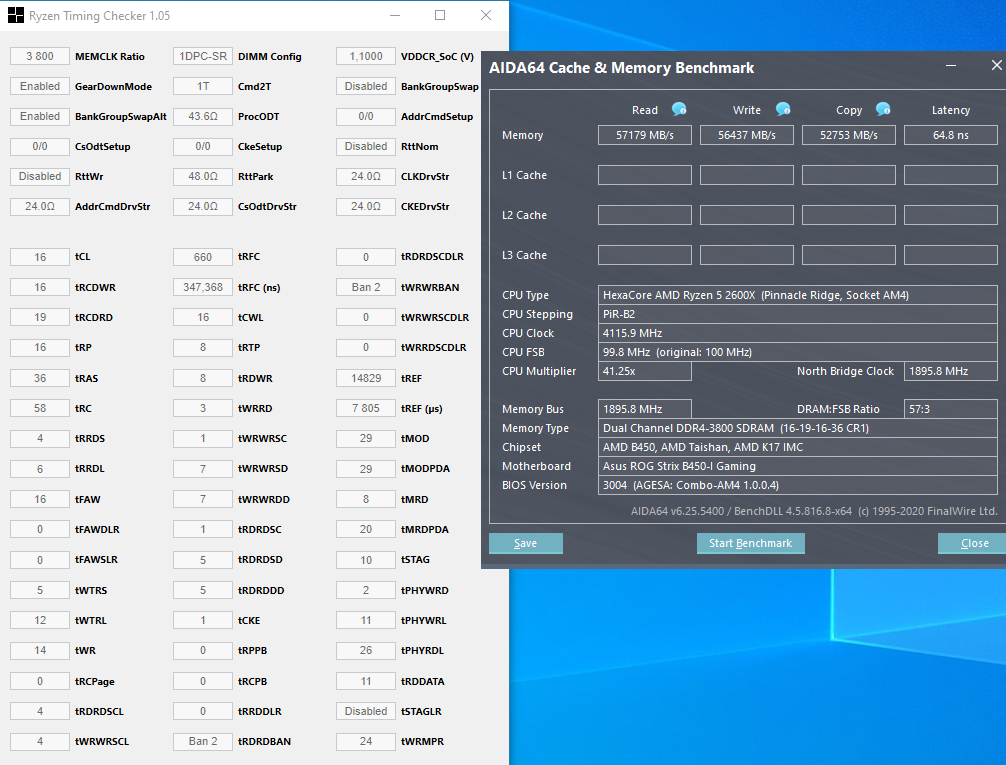Click the tREF value 14829
The image size is (1006, 765).
[x=366, y=378]
